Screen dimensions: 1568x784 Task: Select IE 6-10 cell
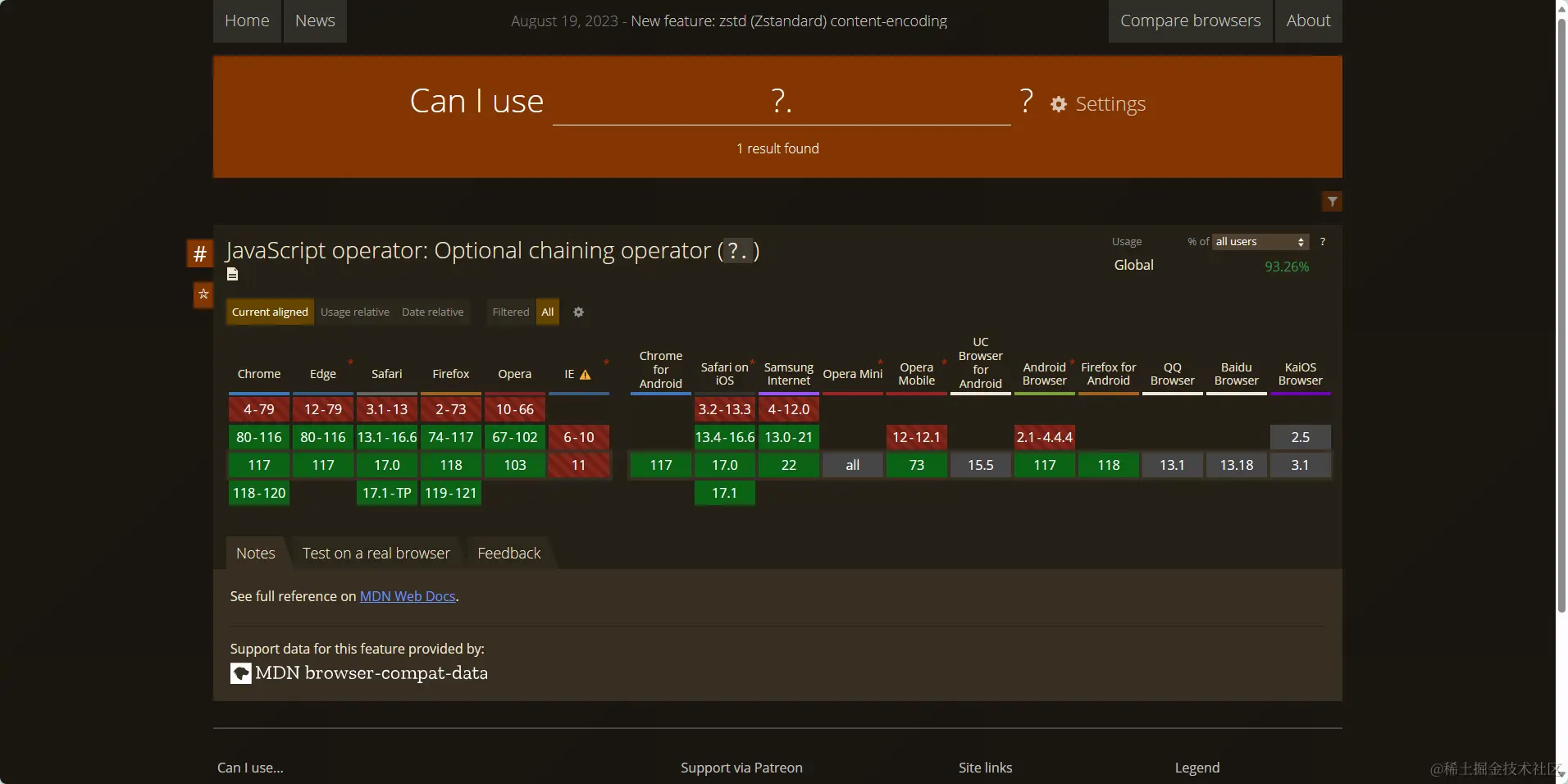coord(579,437)
